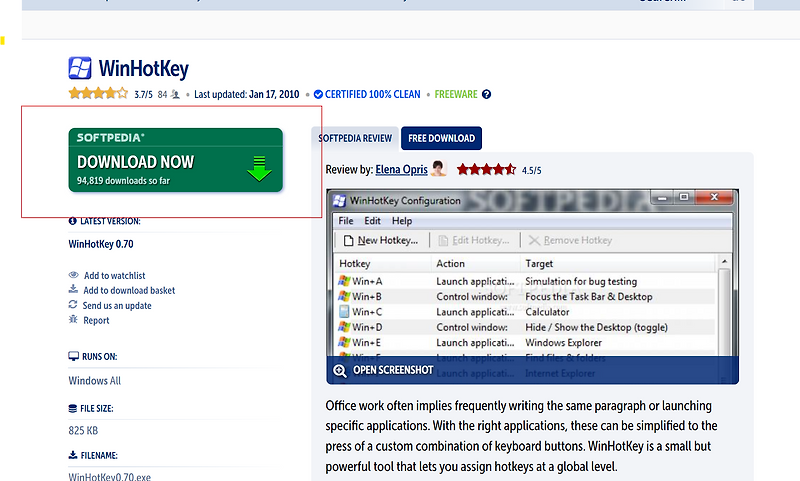
Task: Rate using the user star rating
Action: click(x=98, y=93)
